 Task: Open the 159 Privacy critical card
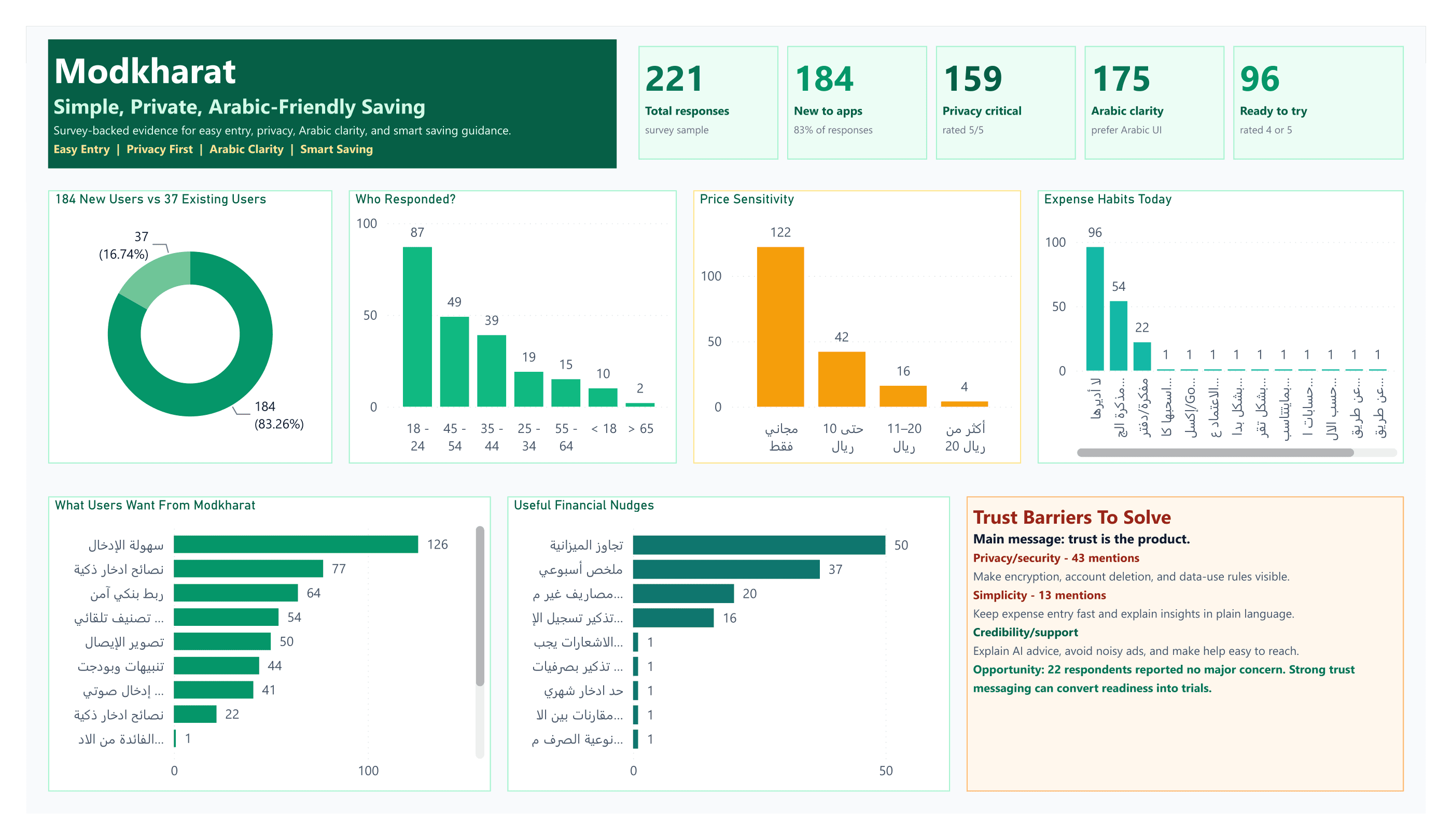[x=1006, y=103]
